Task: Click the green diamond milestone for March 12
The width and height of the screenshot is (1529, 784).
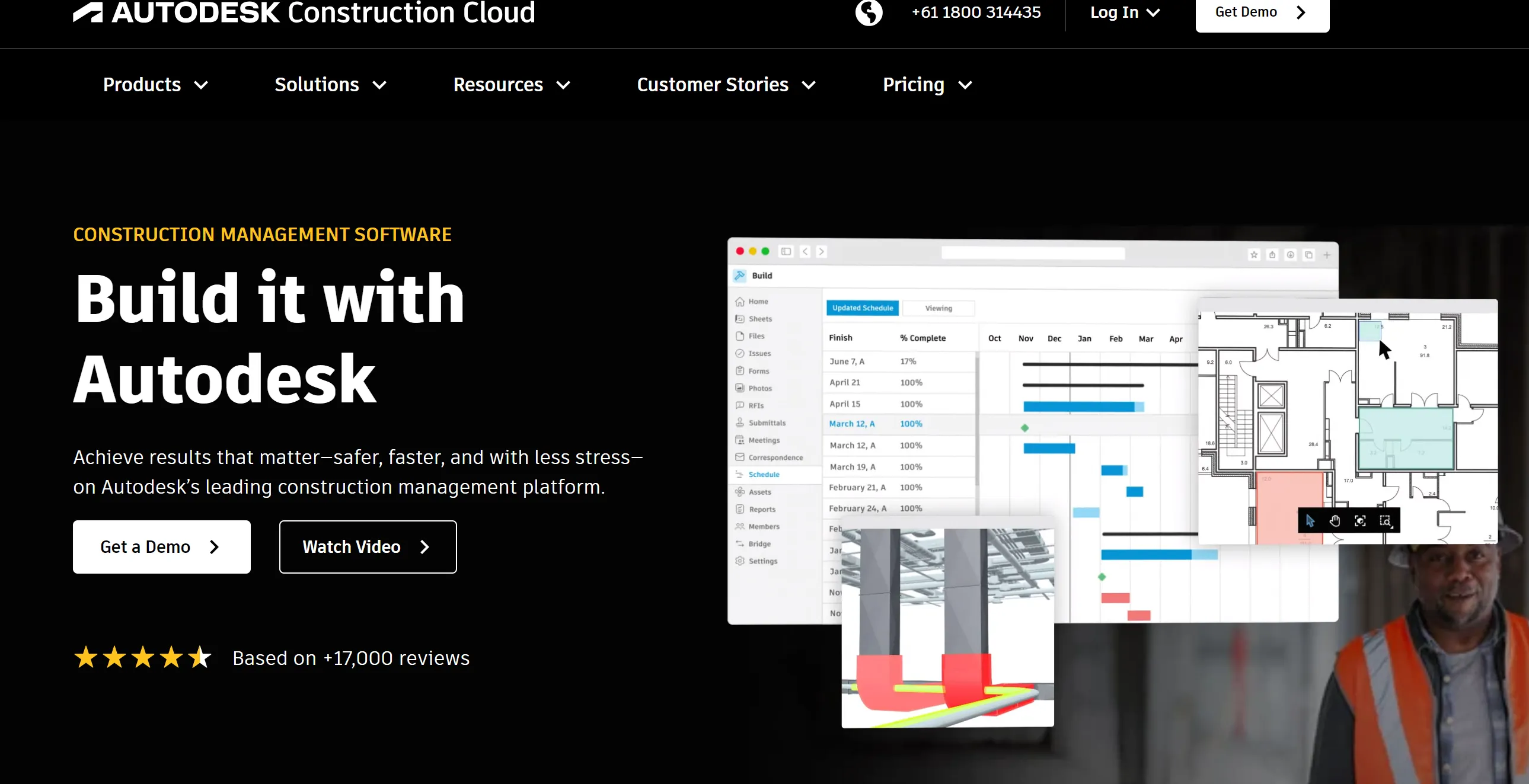Action: pos(1024,428)
